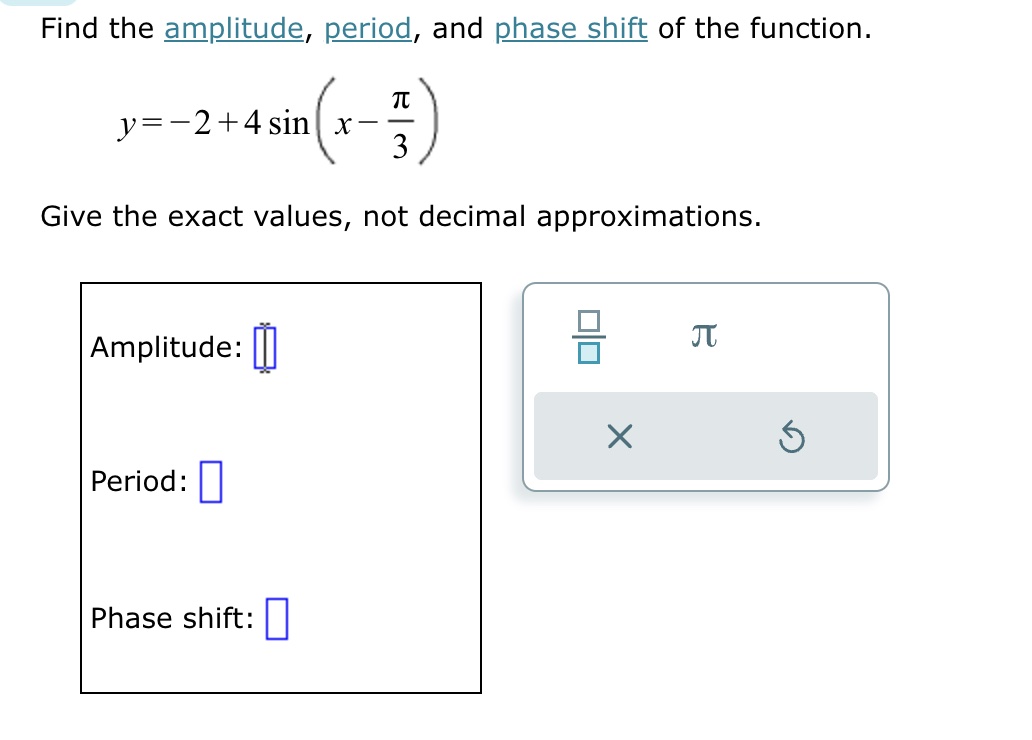The height and width of the screenshot is (740, 1032).
Task: Place cursor in the empty Period field
Action: pos(212,480)
